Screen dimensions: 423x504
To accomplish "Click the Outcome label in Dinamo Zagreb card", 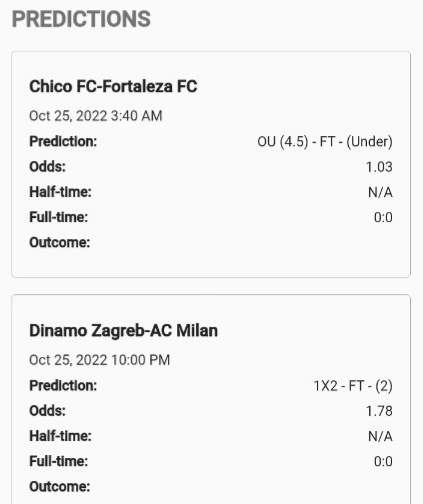I will pyautogui.click(x=60, y=487).
